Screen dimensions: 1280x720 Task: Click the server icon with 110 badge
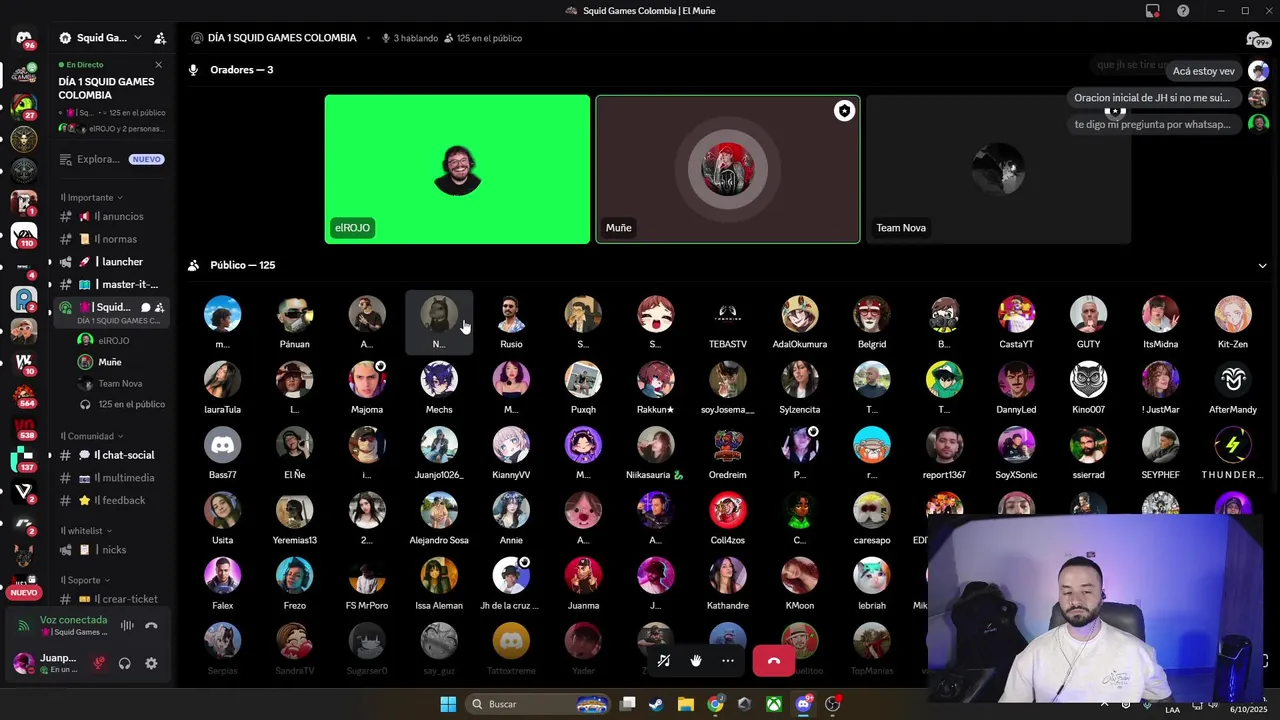click(x=24, y=235)
